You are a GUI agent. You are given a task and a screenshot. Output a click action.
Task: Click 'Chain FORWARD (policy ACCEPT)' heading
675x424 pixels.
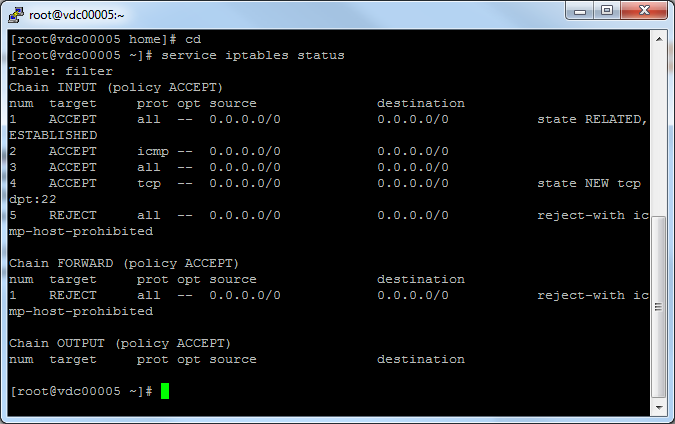(x=124, y=263)
